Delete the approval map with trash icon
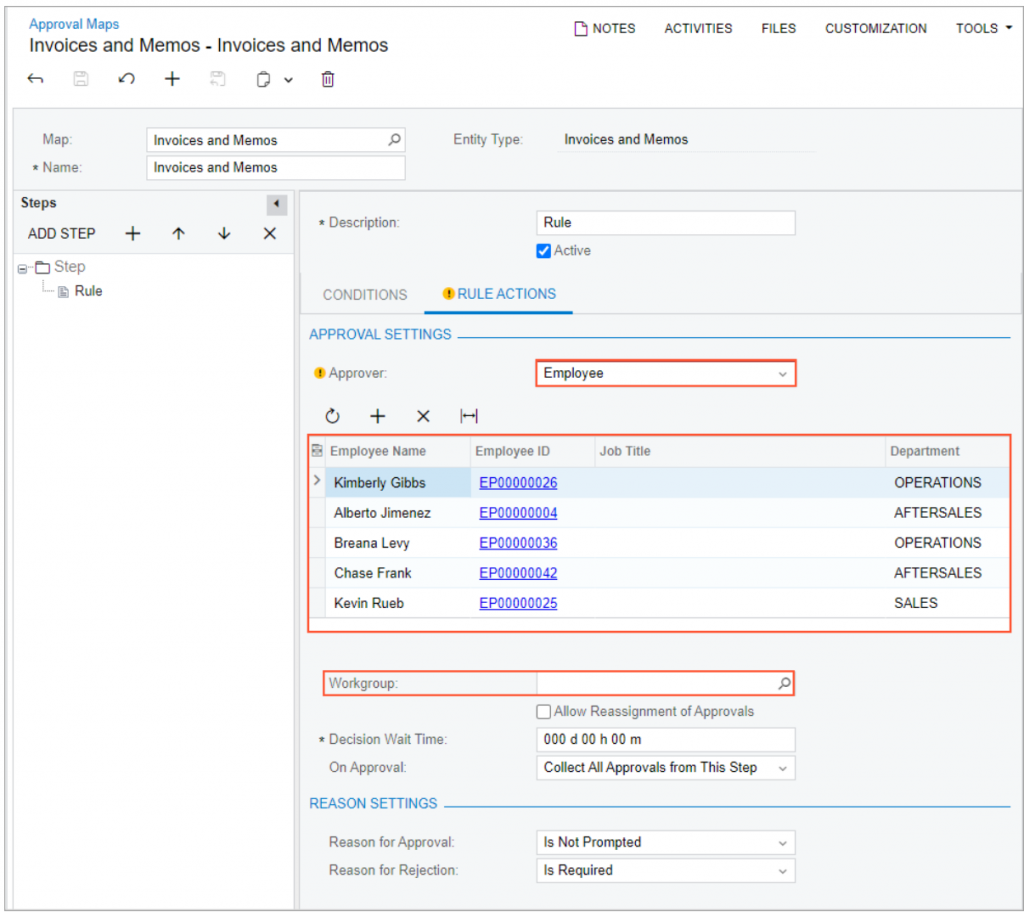The width and height of the screenshot is (1024, 912). tap(327, 79)
